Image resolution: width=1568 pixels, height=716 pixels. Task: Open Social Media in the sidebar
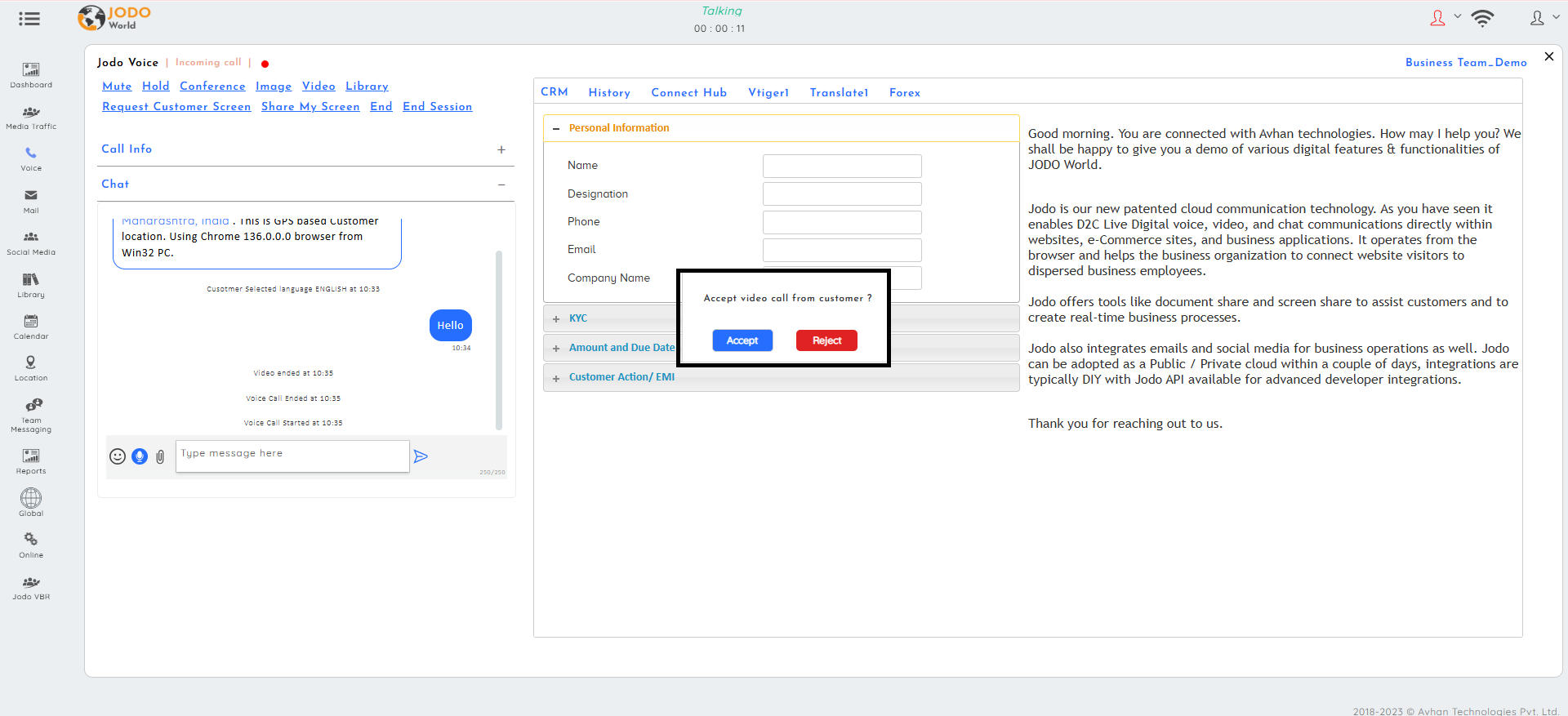(31, 243)
